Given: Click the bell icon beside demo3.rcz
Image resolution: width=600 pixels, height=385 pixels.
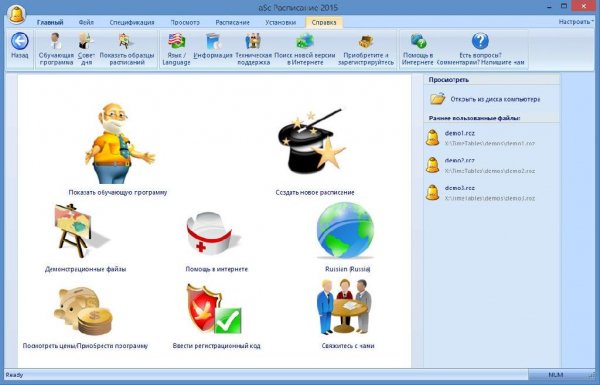Looking at the screenshot, I should [x=433, y=192].
